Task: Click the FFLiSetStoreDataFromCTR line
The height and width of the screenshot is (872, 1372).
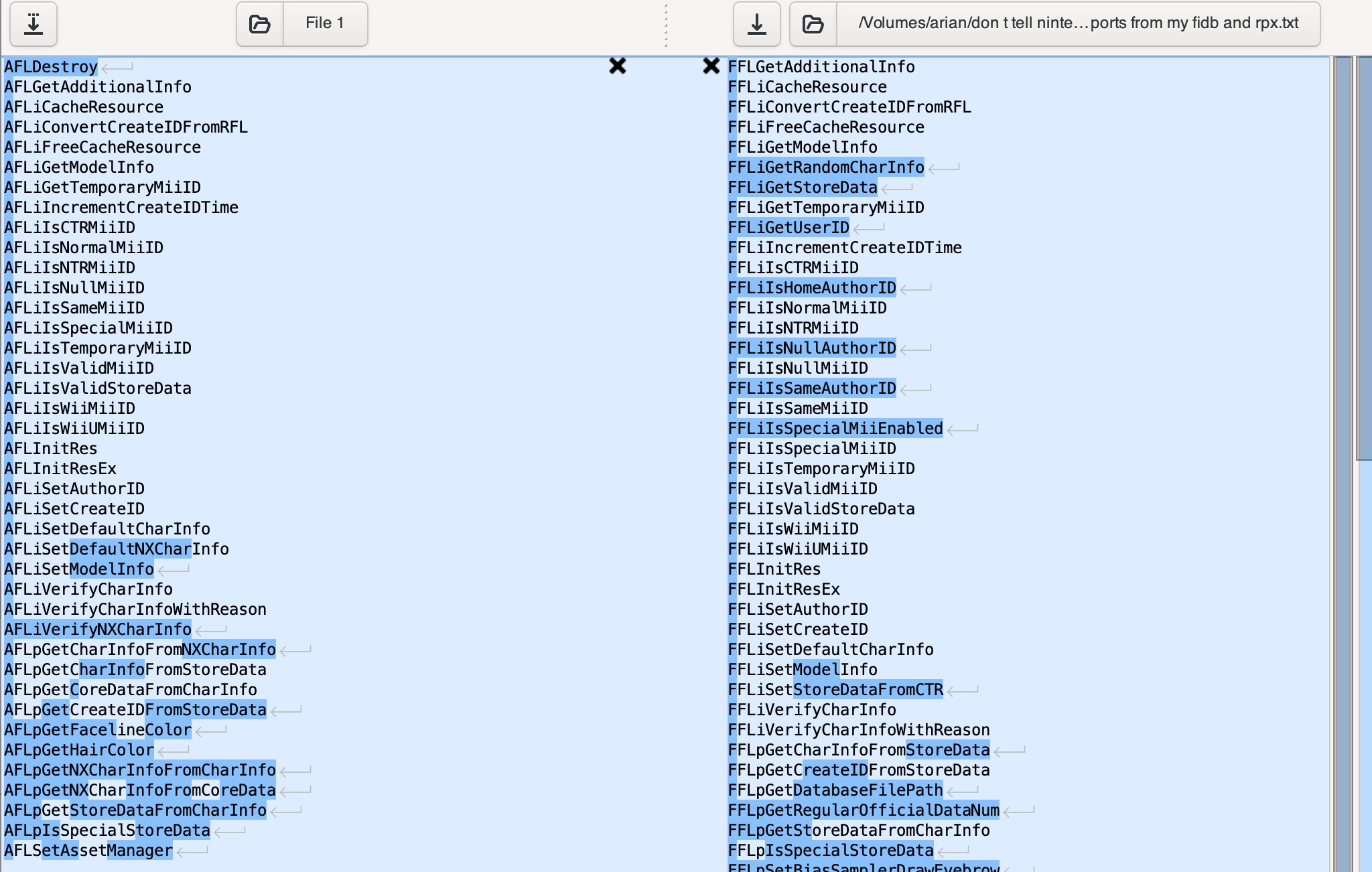Action: click(x=835, y=690)
